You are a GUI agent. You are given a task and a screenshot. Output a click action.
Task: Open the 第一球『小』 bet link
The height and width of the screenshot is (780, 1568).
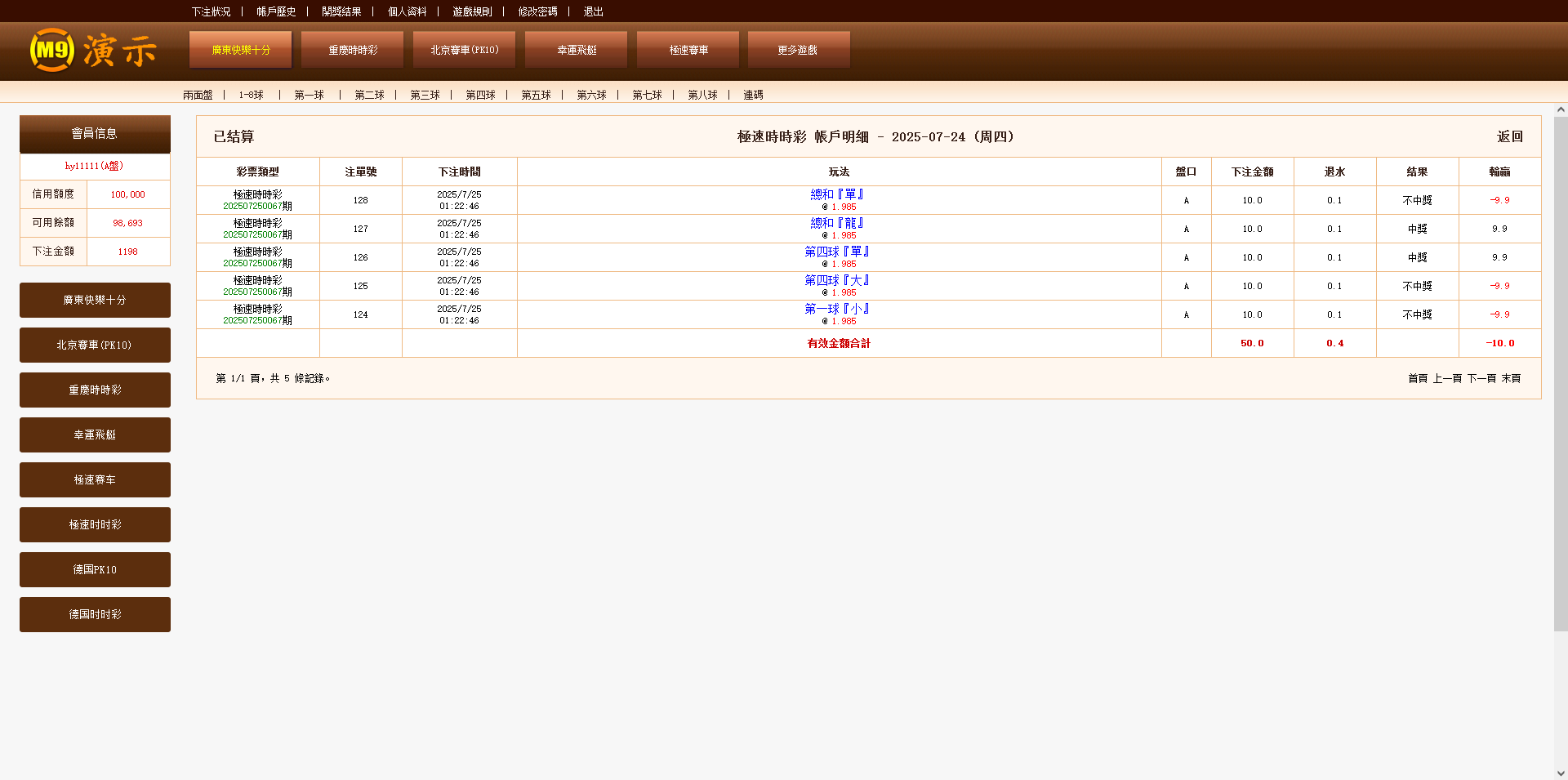[x=837, y=309]
